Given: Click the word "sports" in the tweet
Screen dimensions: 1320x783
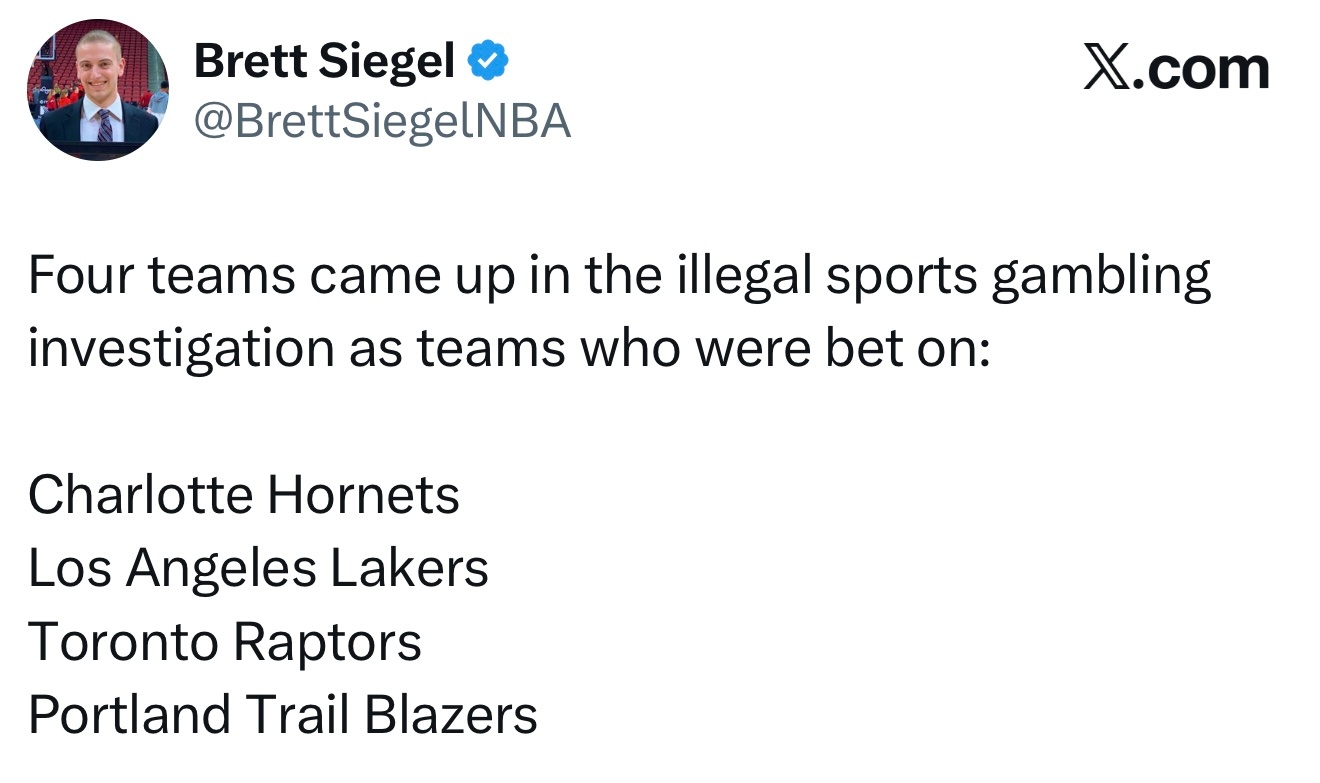Looking at the screenshot, I should coord(901,277).
